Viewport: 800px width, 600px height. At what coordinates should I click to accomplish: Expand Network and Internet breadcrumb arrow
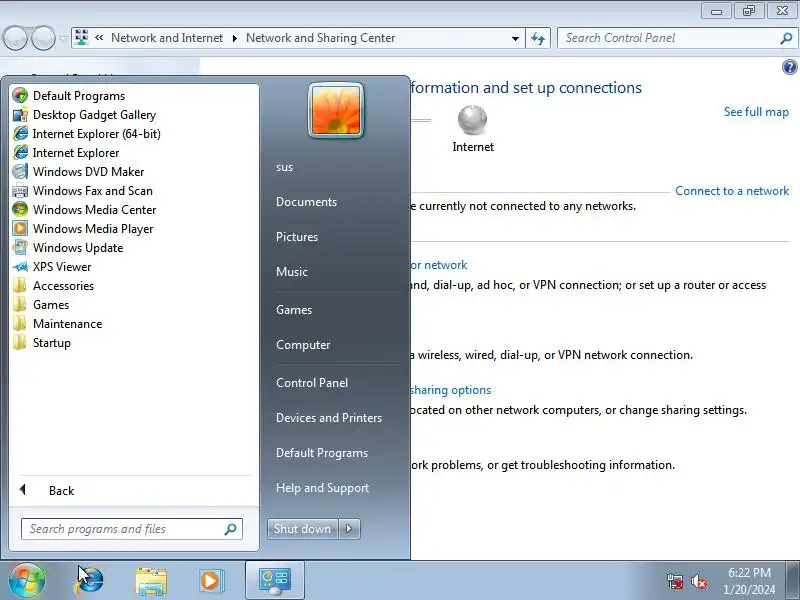(235, 38)
